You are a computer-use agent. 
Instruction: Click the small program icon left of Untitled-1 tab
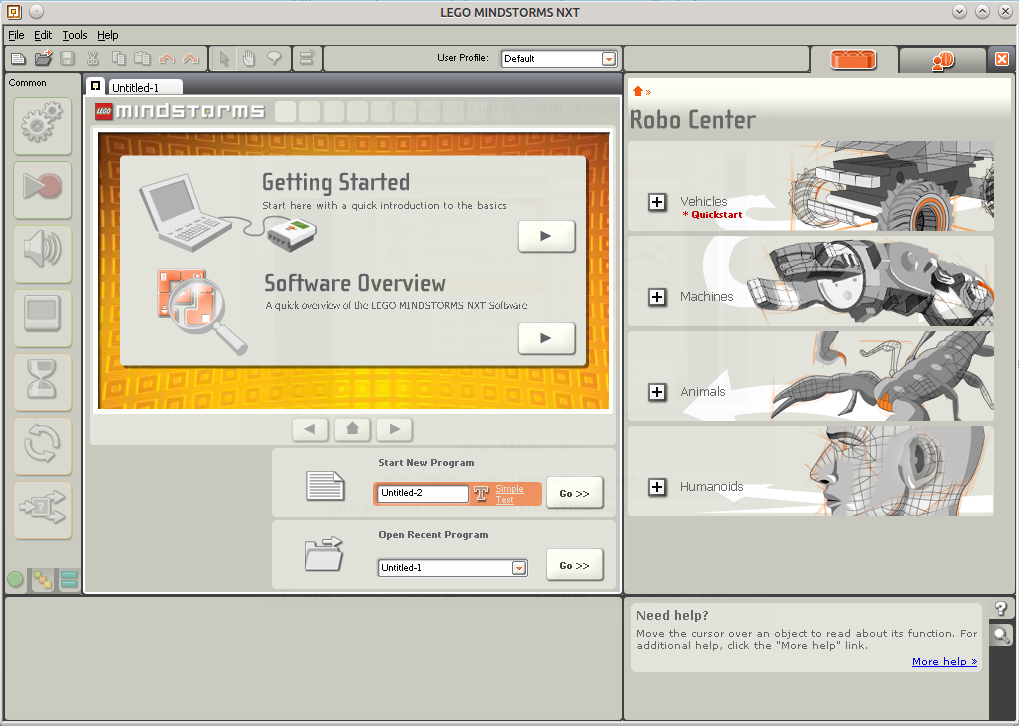pos(96,86)
